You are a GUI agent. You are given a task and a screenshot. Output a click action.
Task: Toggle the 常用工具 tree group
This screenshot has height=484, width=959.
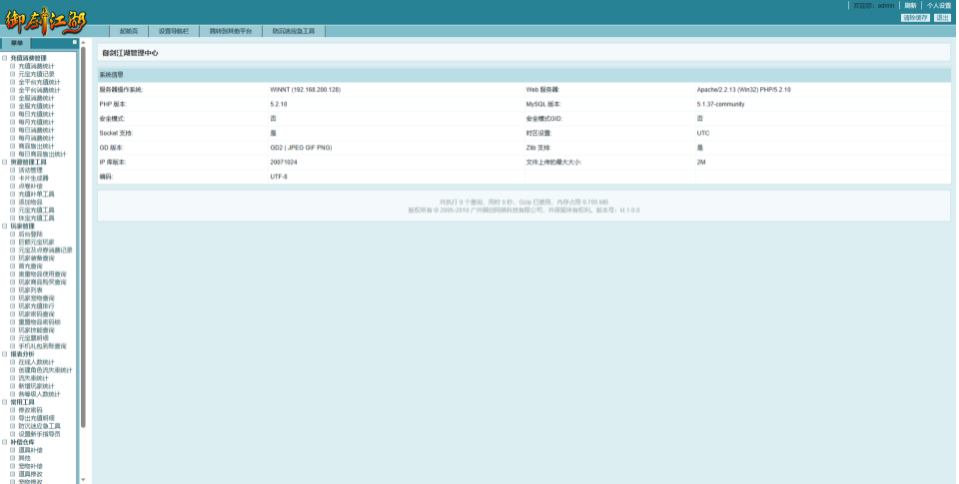click(x=5, y=402)
